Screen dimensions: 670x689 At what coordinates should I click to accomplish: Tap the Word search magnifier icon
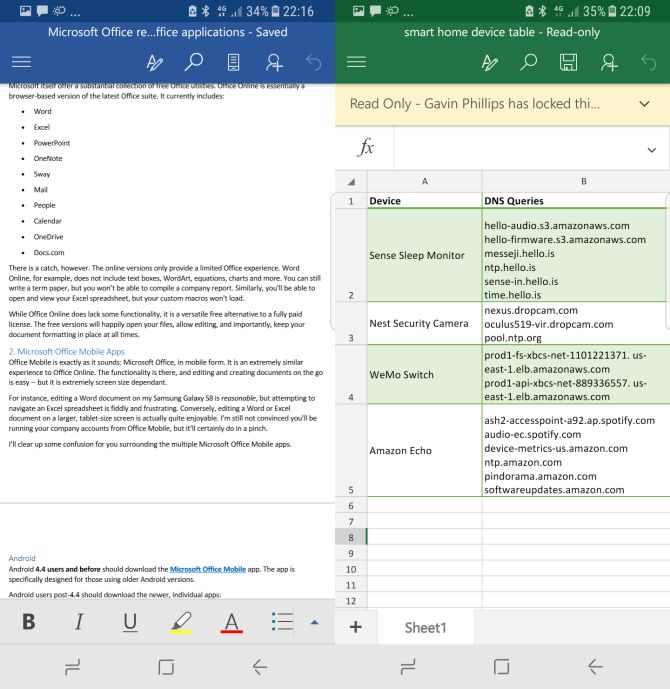pyautogui.click(x=194, y=63)
